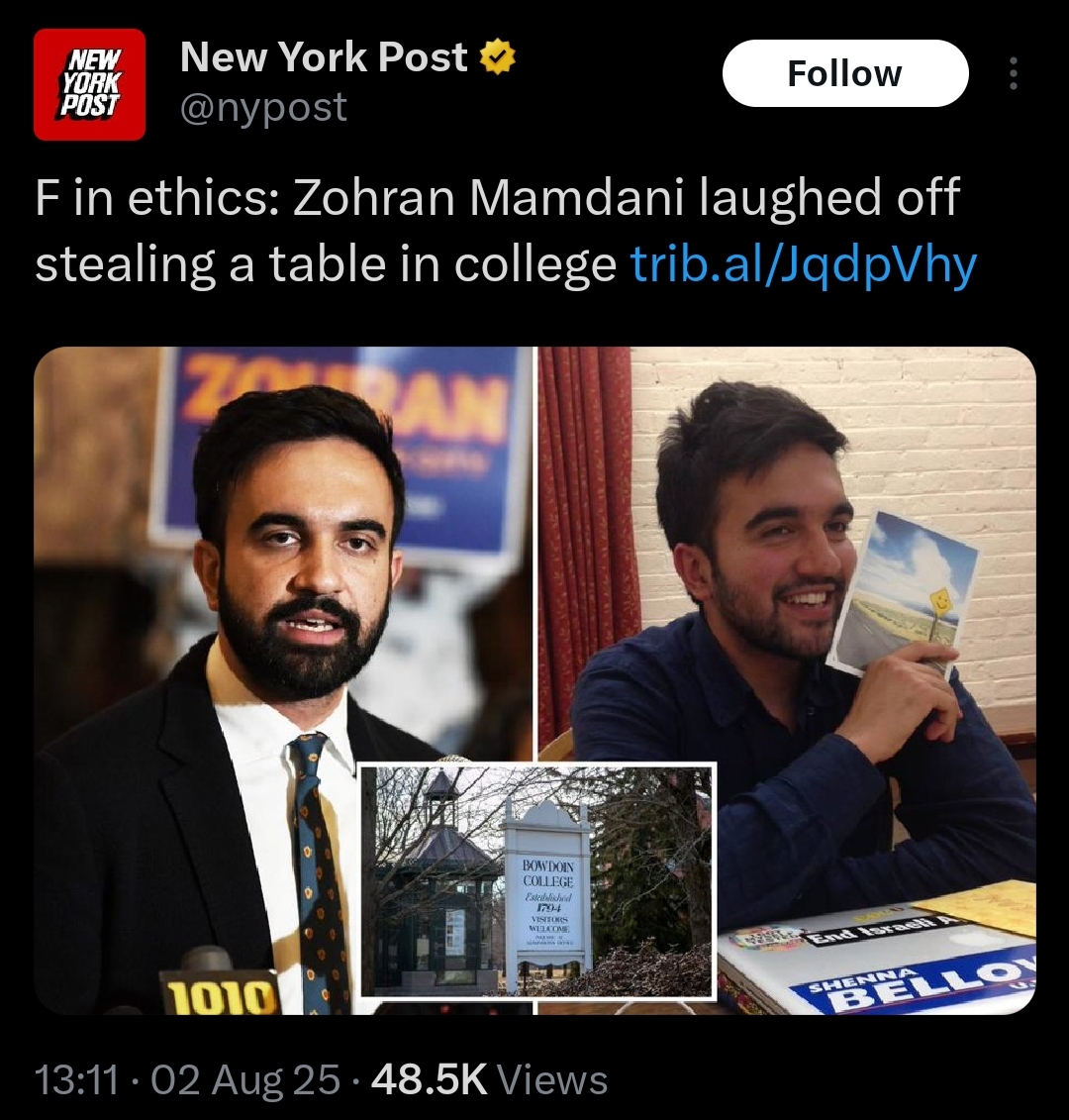Click the gold verified badge
The image size is (1069, 1120).
tap(497, 57)
